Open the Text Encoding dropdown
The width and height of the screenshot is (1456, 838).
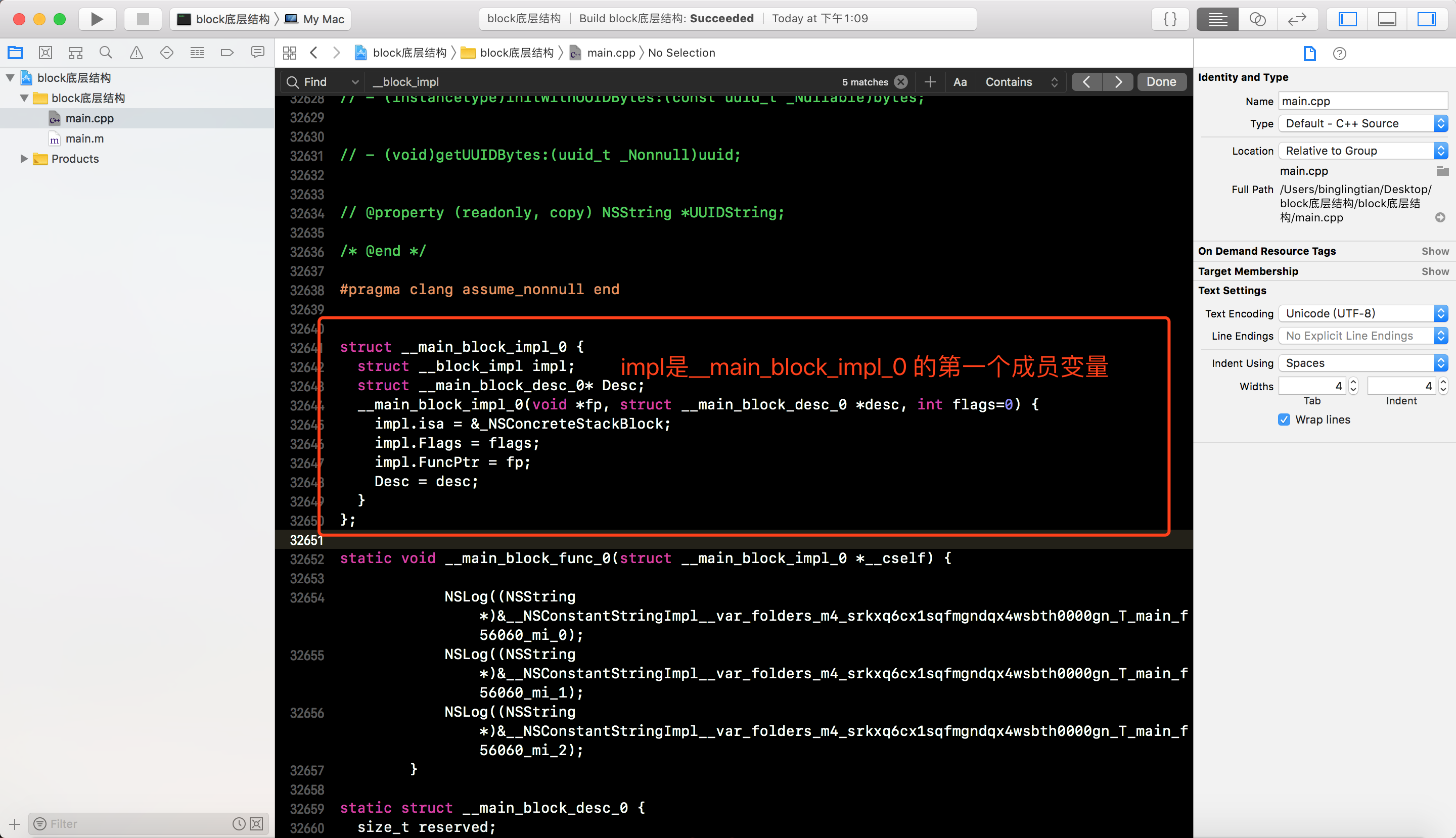coord(1363,313)
